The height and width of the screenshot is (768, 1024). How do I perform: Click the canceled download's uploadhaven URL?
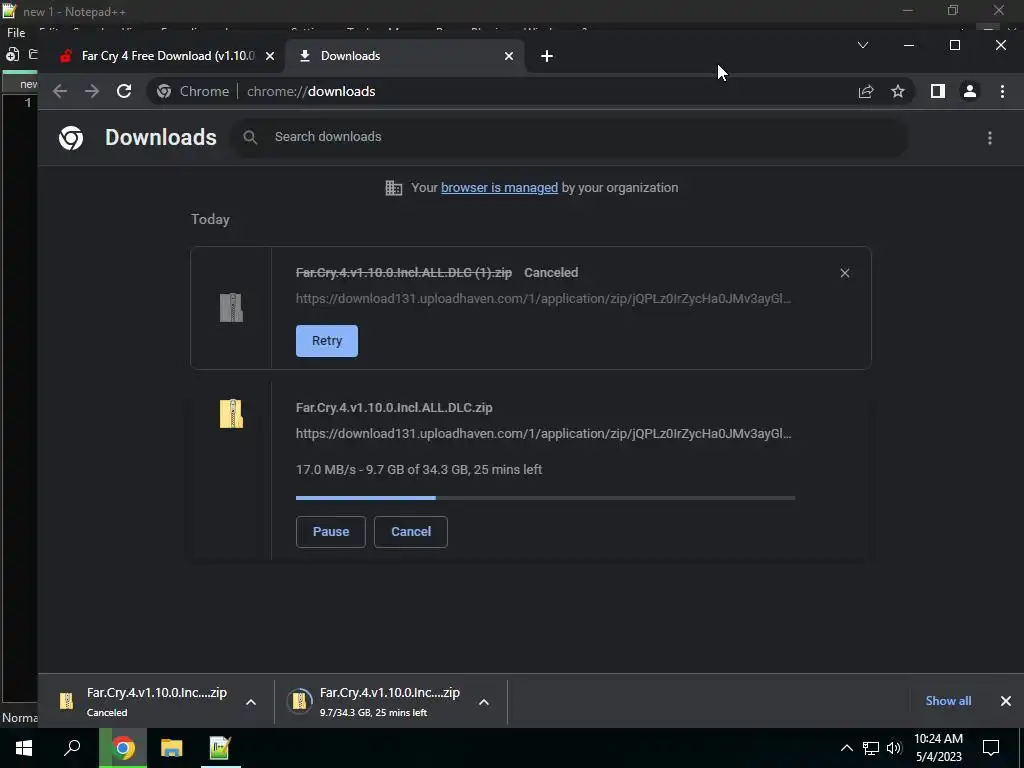pyautogui.click(x=543, y=298)
